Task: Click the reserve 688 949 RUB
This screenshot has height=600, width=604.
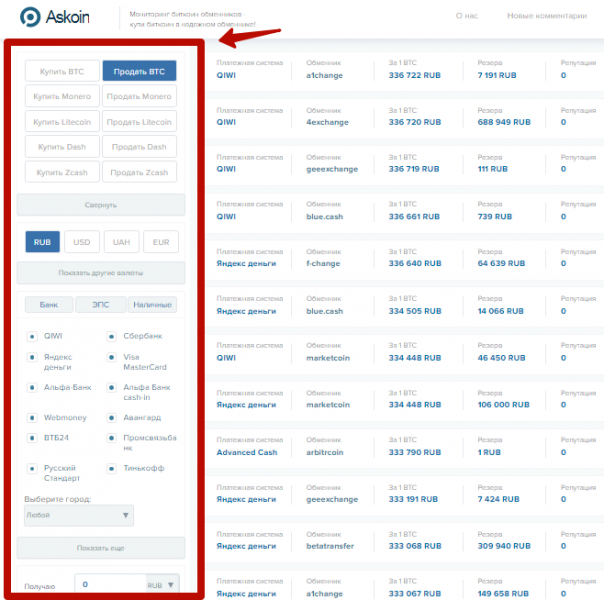Action: [x=504, y=122]
